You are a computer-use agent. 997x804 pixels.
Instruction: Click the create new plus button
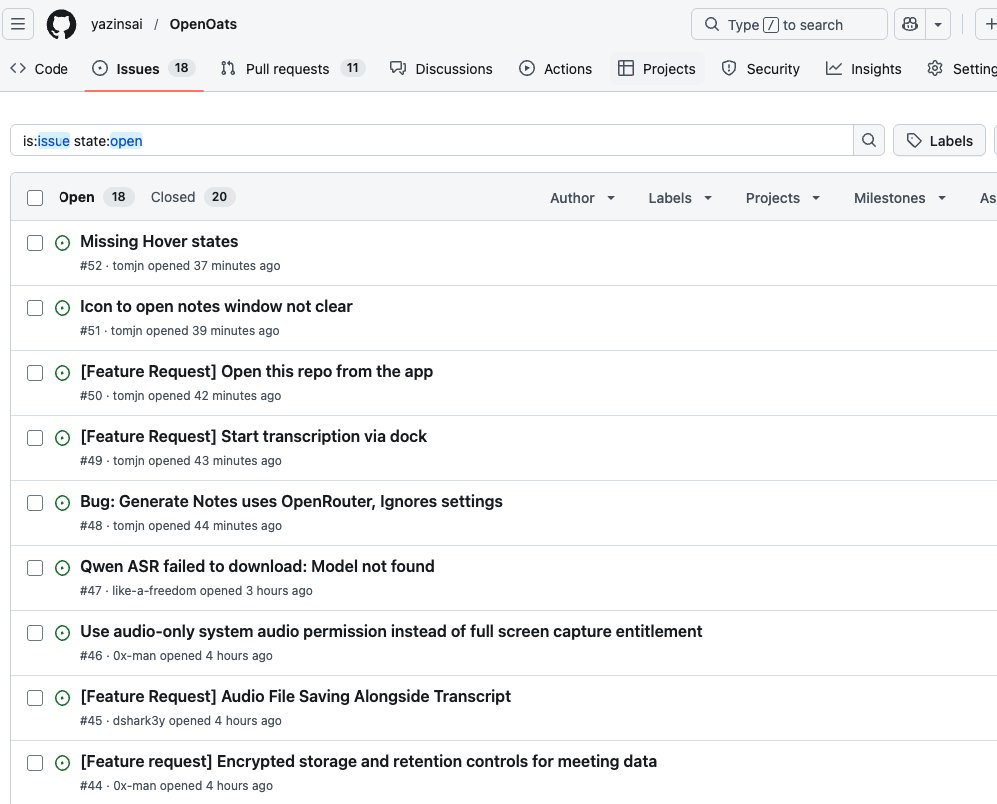[x=988, y=24]
